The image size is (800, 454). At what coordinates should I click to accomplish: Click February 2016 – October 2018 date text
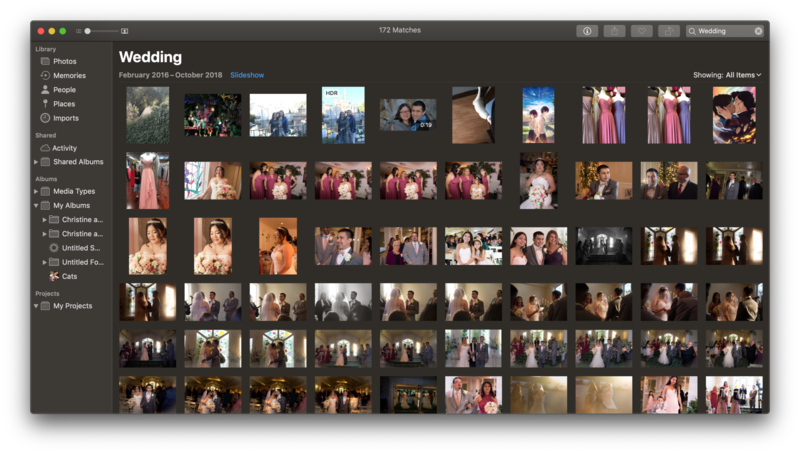(170, 75)
